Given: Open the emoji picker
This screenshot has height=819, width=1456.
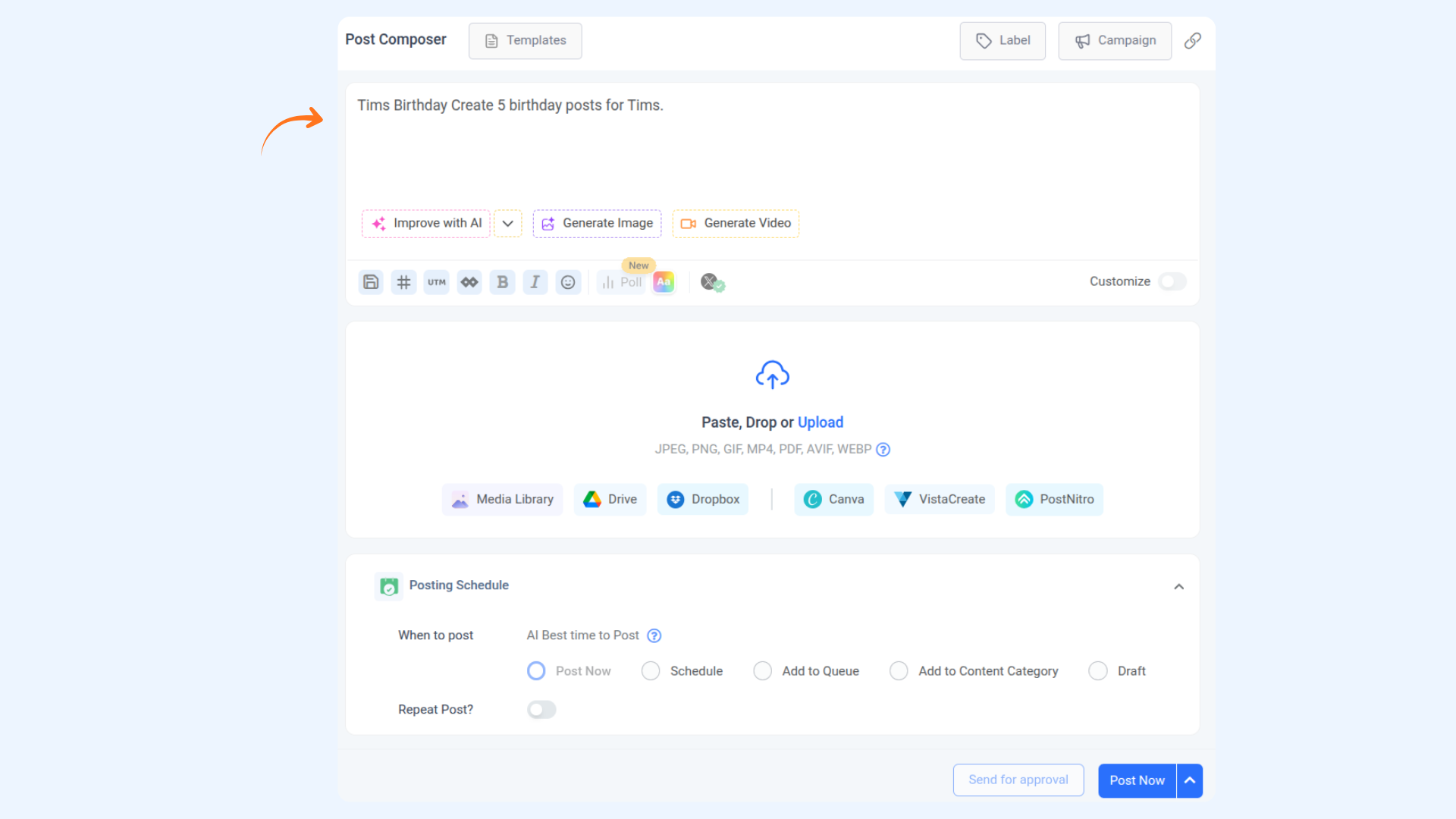Looking at the screenshot, I should [568, 282].
